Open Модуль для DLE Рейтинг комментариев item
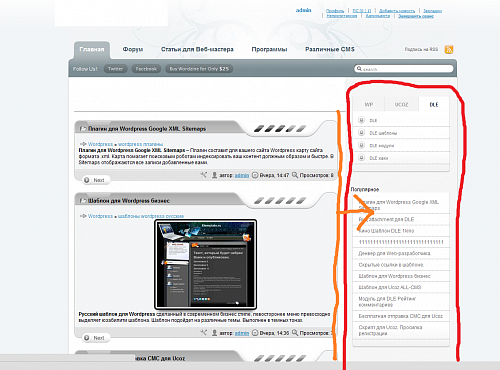The image size is (500, 370). 387,302
